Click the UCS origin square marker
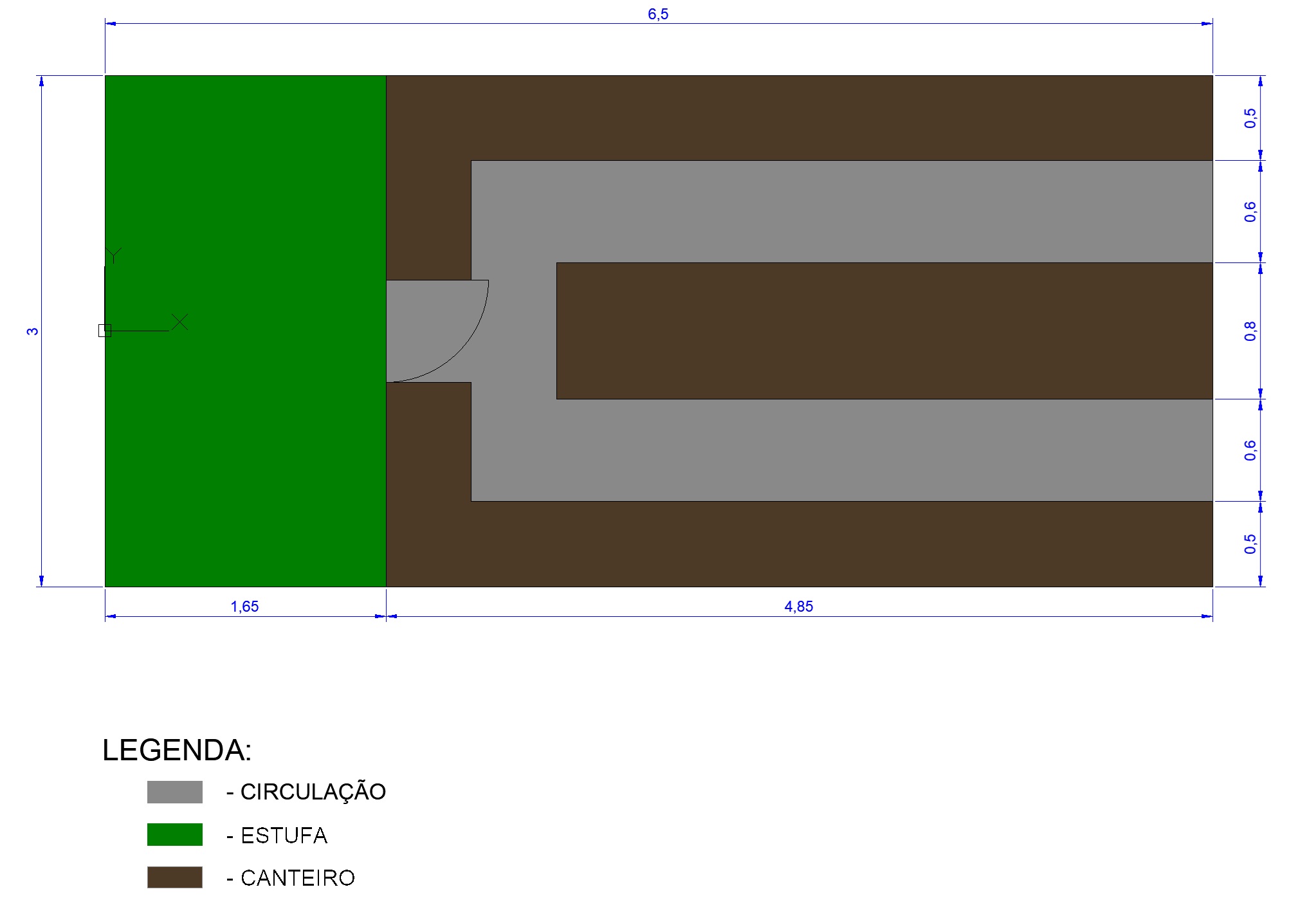 click(105, 331)
